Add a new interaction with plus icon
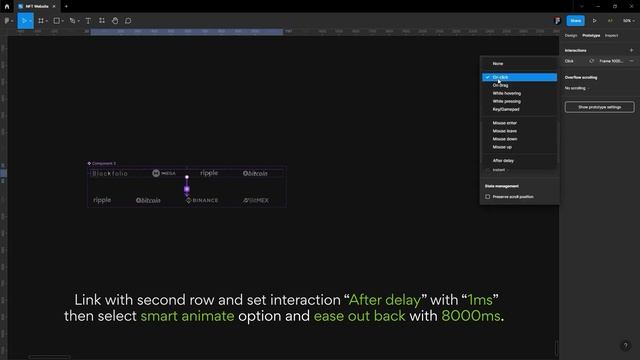The image size is (640, 360). [631, 50]
